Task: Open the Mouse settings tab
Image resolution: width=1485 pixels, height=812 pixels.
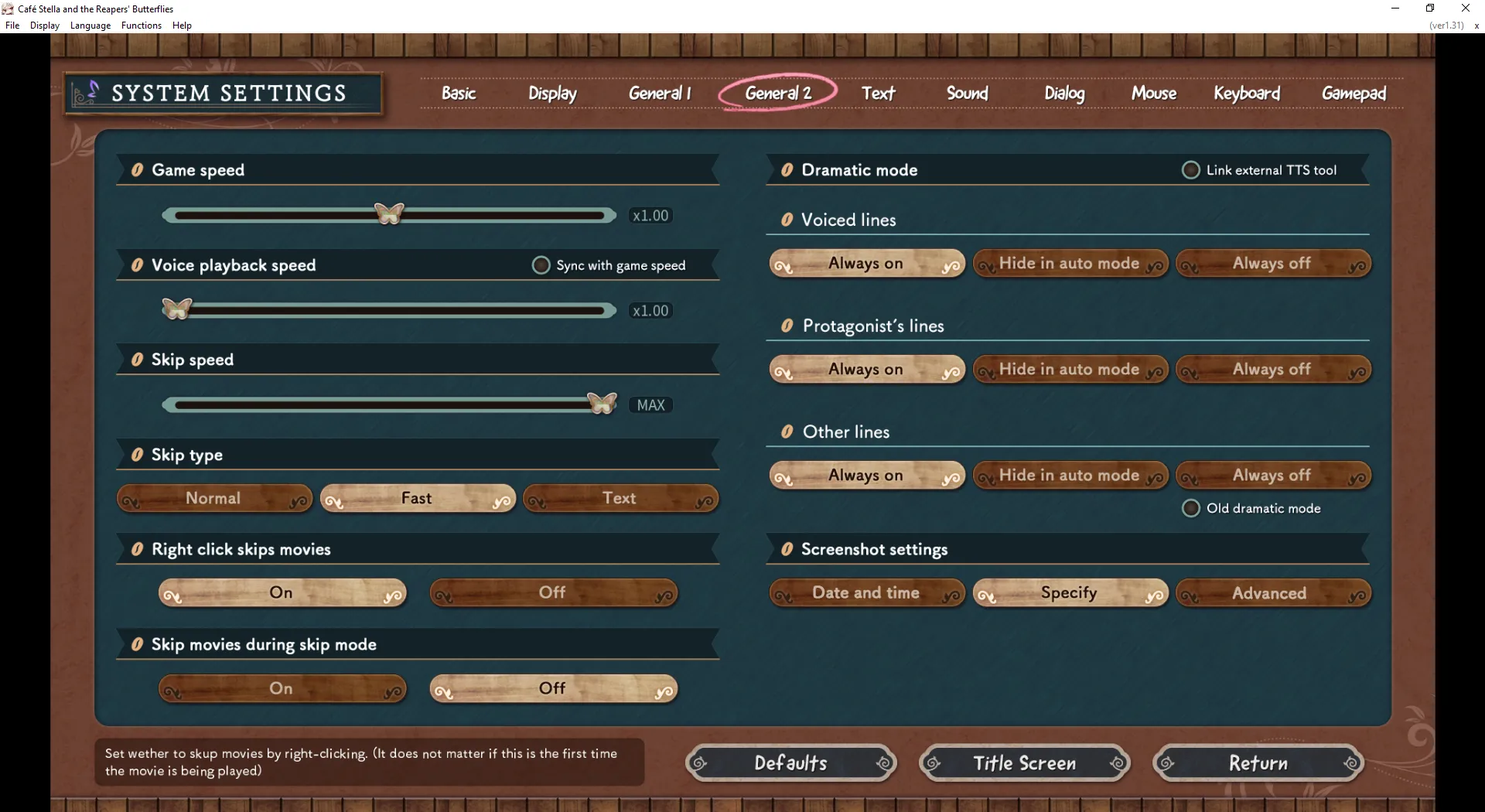Action: coord(1154,94)
